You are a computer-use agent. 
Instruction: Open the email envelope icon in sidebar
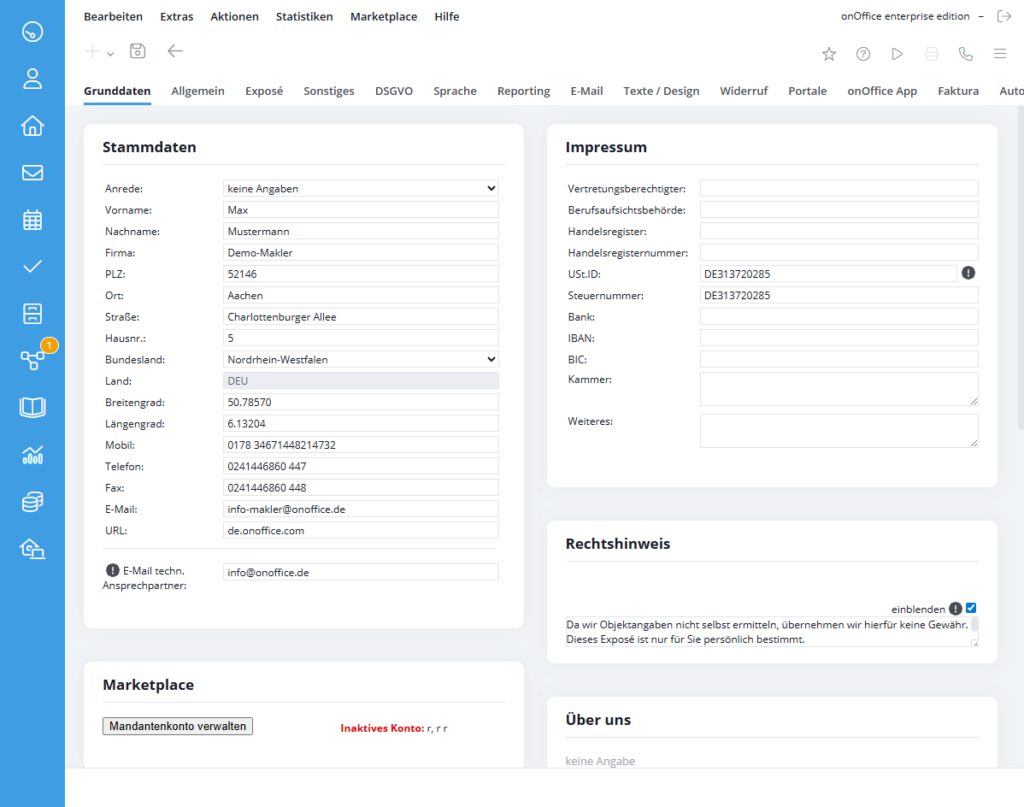point(32,173)
